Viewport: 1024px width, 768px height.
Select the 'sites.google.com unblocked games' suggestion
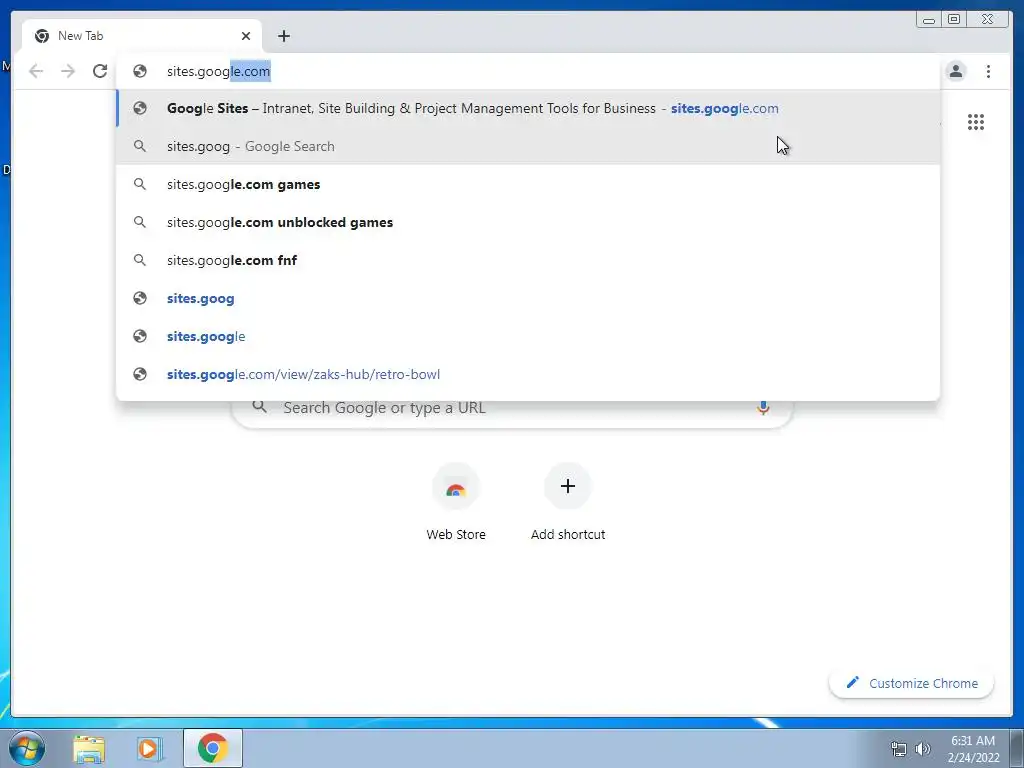(x=528, y=222)
